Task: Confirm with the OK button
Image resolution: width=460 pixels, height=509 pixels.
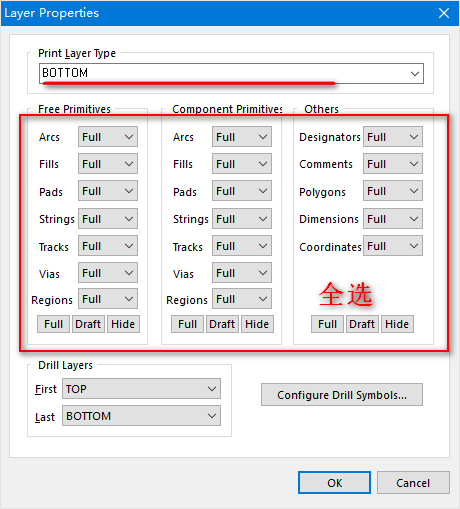Action: 334,483
